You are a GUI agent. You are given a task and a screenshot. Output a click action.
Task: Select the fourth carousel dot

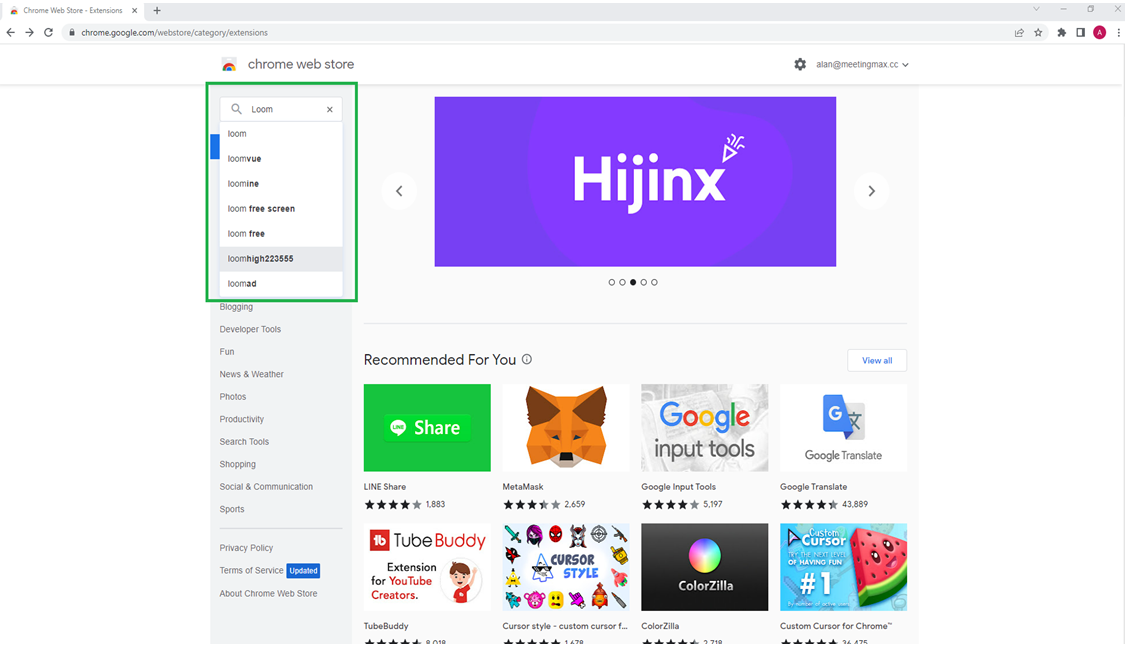(x=644, y=282)
